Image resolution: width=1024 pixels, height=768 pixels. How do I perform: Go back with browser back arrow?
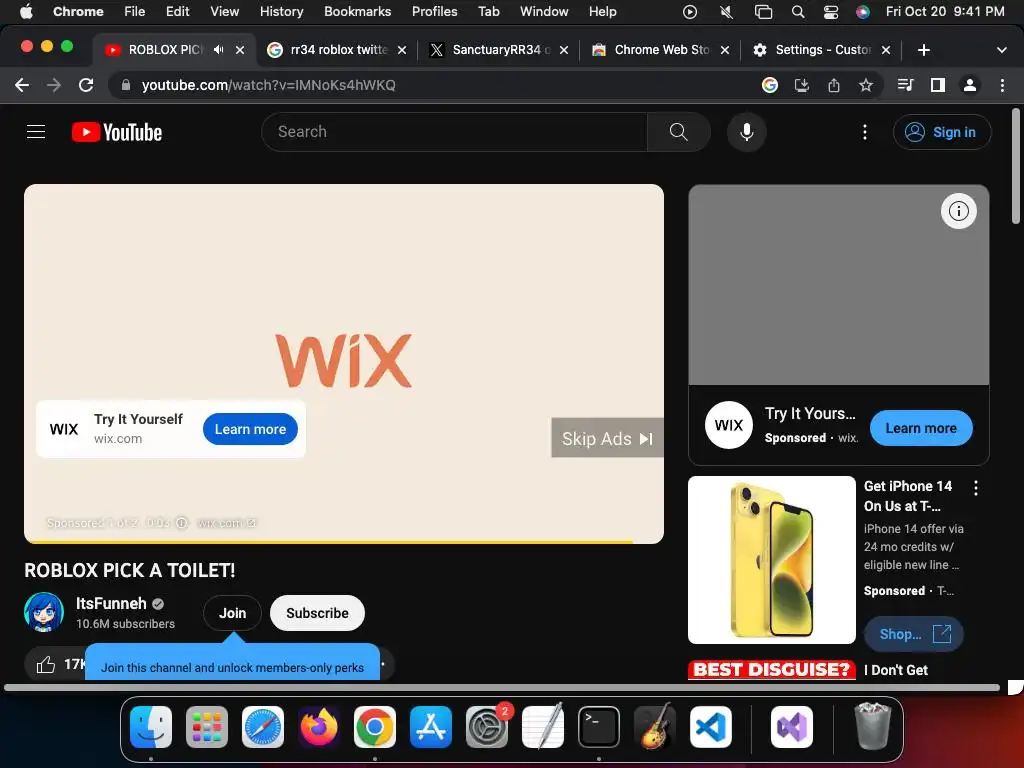tap(22, 85)
